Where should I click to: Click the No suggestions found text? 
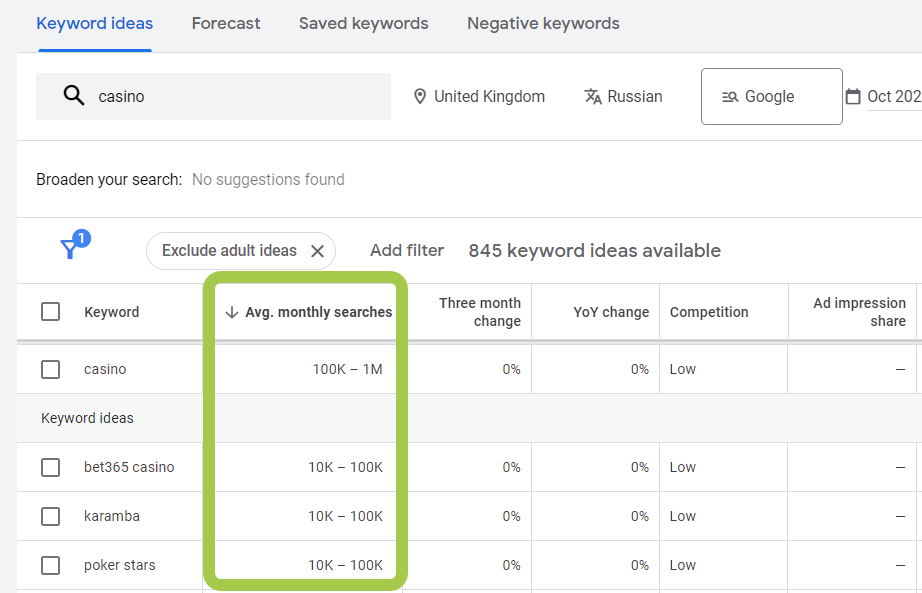pyautogui.click(x=268, y=179)
